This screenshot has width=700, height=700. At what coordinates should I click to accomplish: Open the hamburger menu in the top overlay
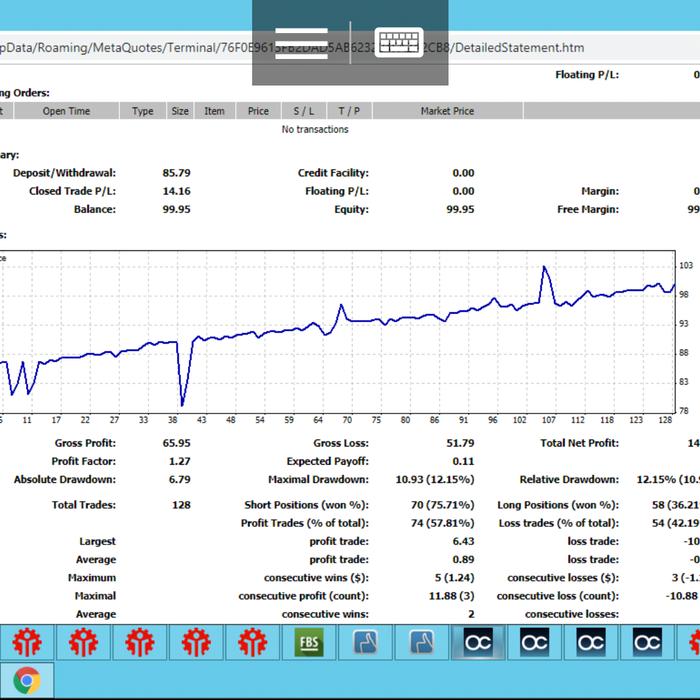point(301,43)
